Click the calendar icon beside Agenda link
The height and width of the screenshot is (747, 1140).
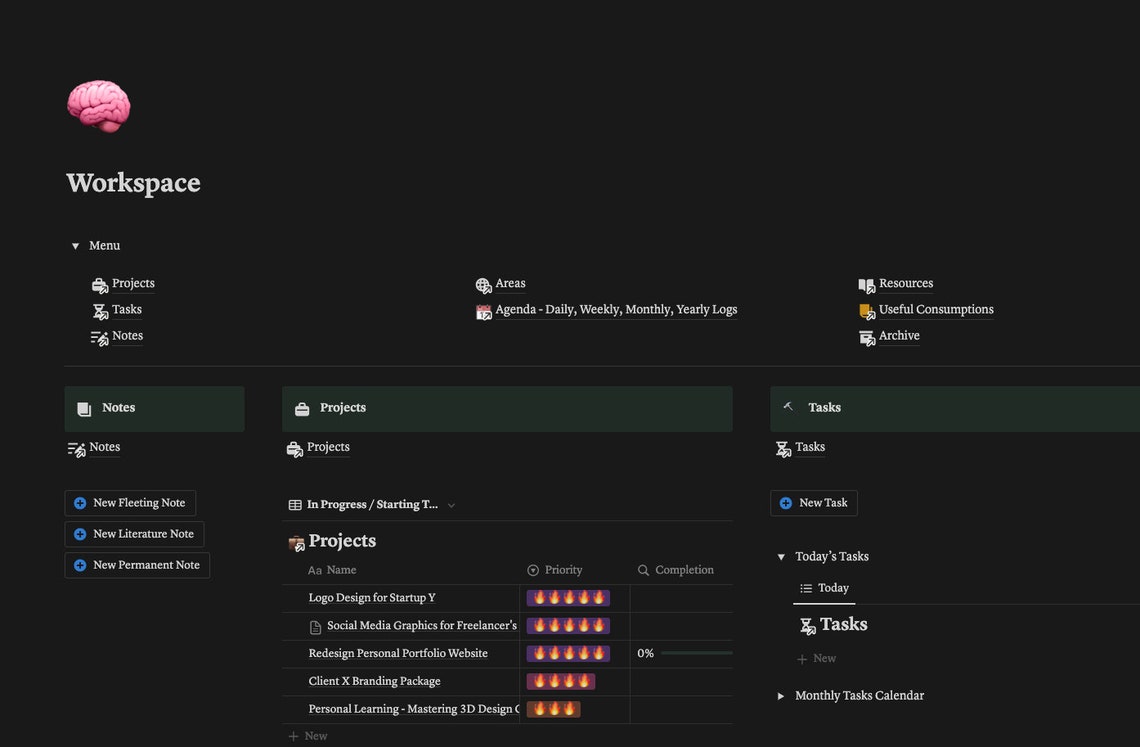[483, 312]
